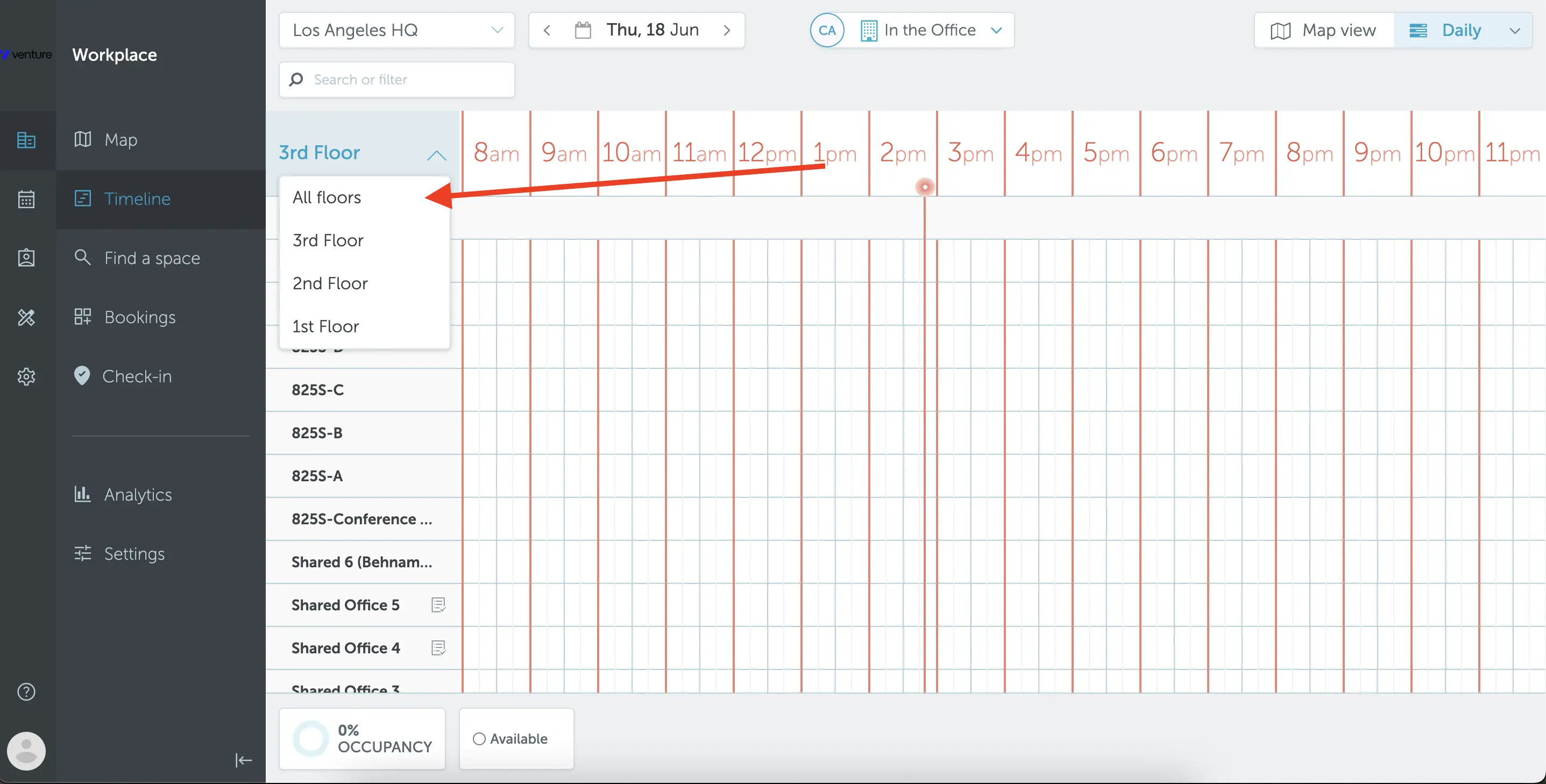Open the user profile avatar
1546x784 pixels.
[x=26, y=751]
